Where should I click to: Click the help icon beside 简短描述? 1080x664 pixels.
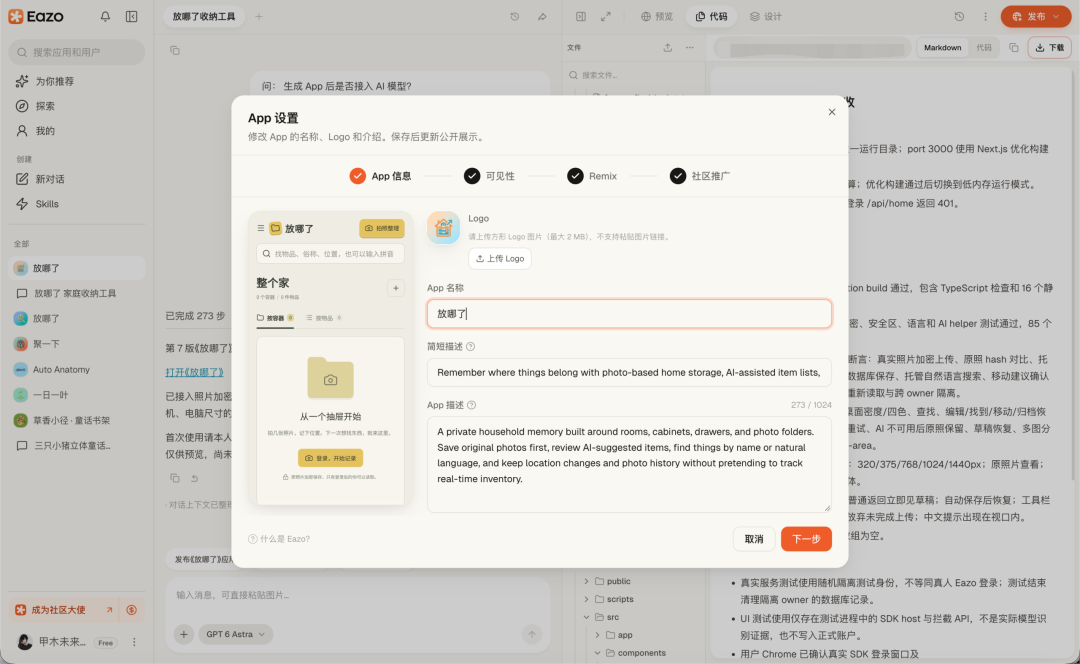(470, 346)
